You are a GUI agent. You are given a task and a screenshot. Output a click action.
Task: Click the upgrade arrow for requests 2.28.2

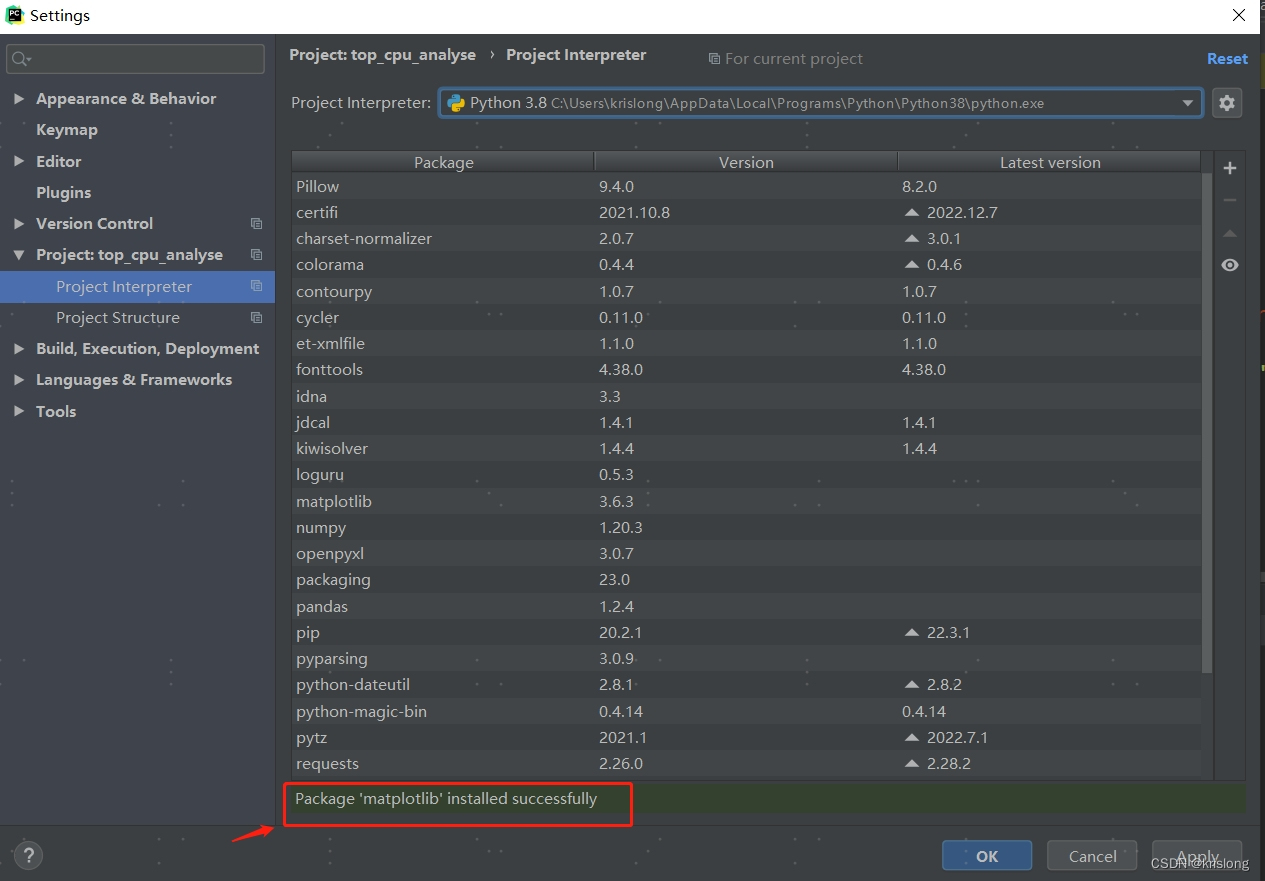click(x=911, y=764)
